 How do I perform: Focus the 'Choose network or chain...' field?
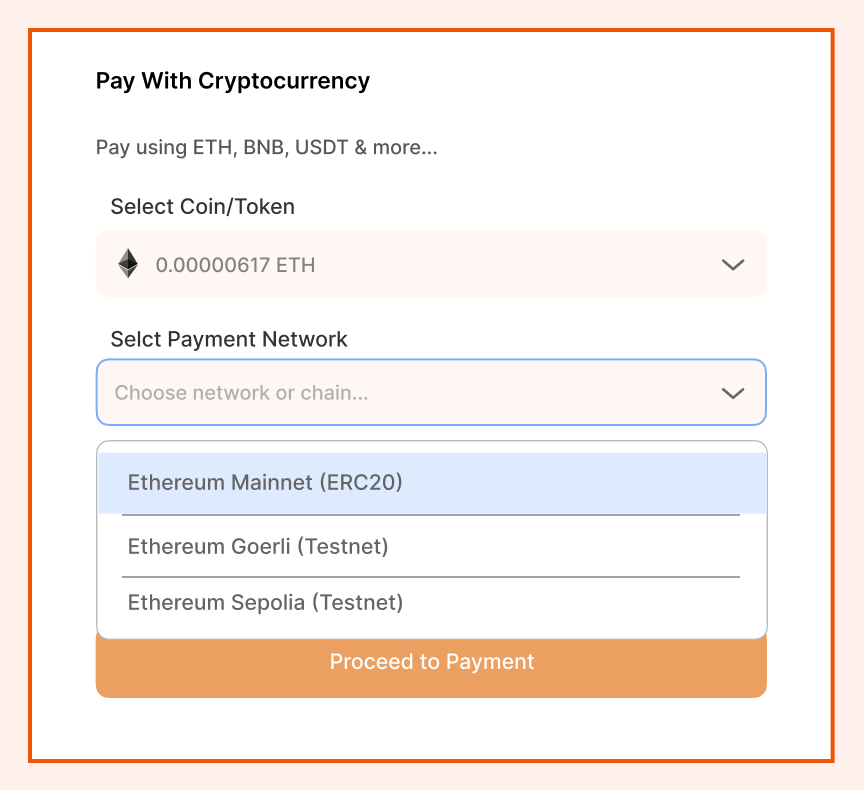400,393
